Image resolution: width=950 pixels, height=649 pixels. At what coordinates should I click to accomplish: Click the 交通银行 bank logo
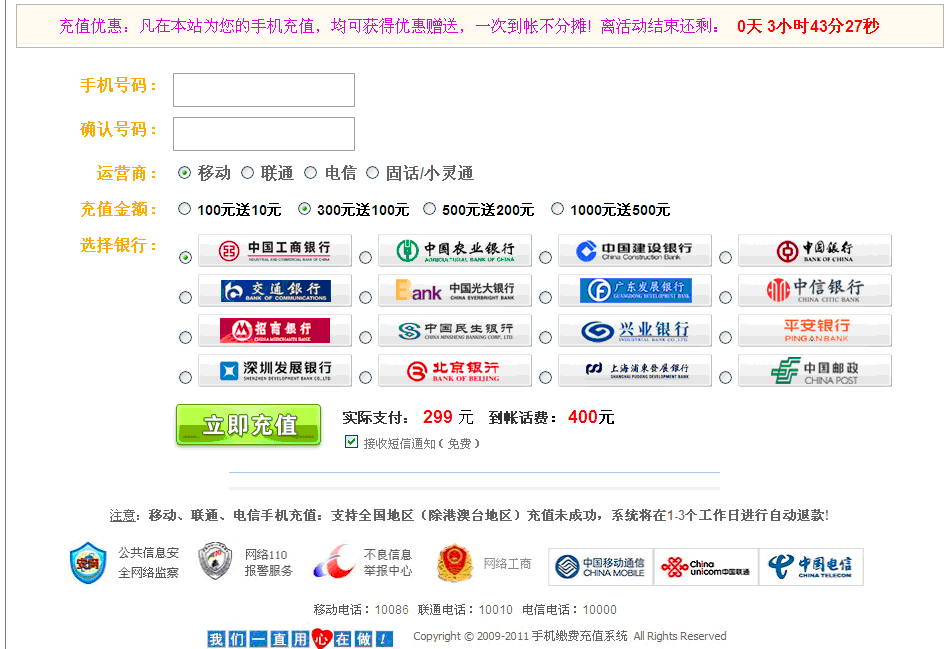(274, 290)
